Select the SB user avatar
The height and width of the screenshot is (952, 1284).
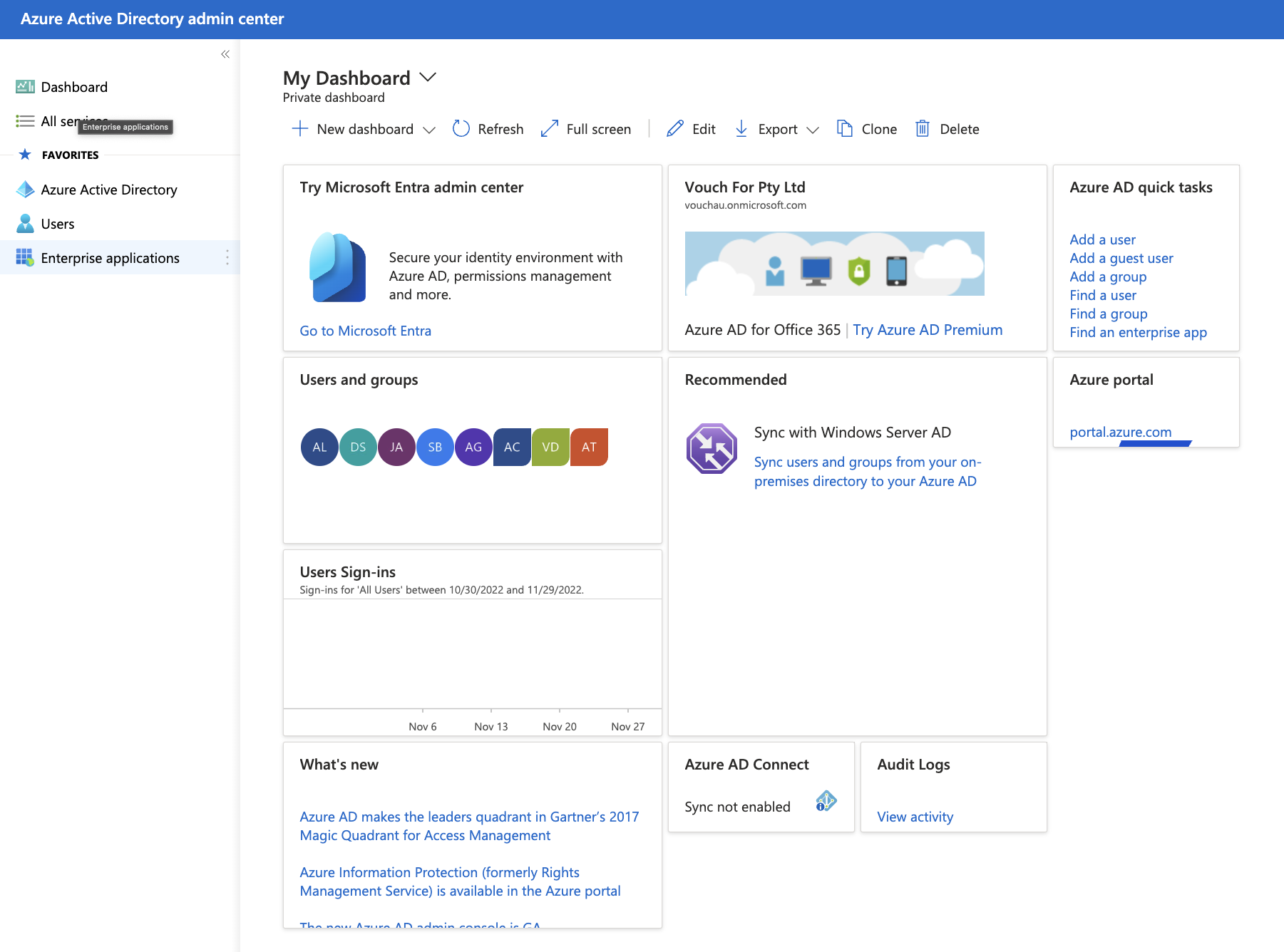tap(435, 447)
